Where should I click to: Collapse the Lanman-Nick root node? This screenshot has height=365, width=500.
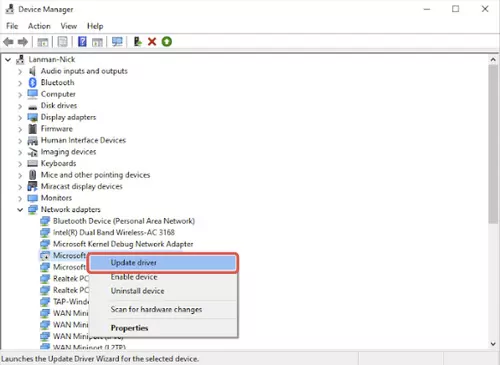(x=8, y=60)
